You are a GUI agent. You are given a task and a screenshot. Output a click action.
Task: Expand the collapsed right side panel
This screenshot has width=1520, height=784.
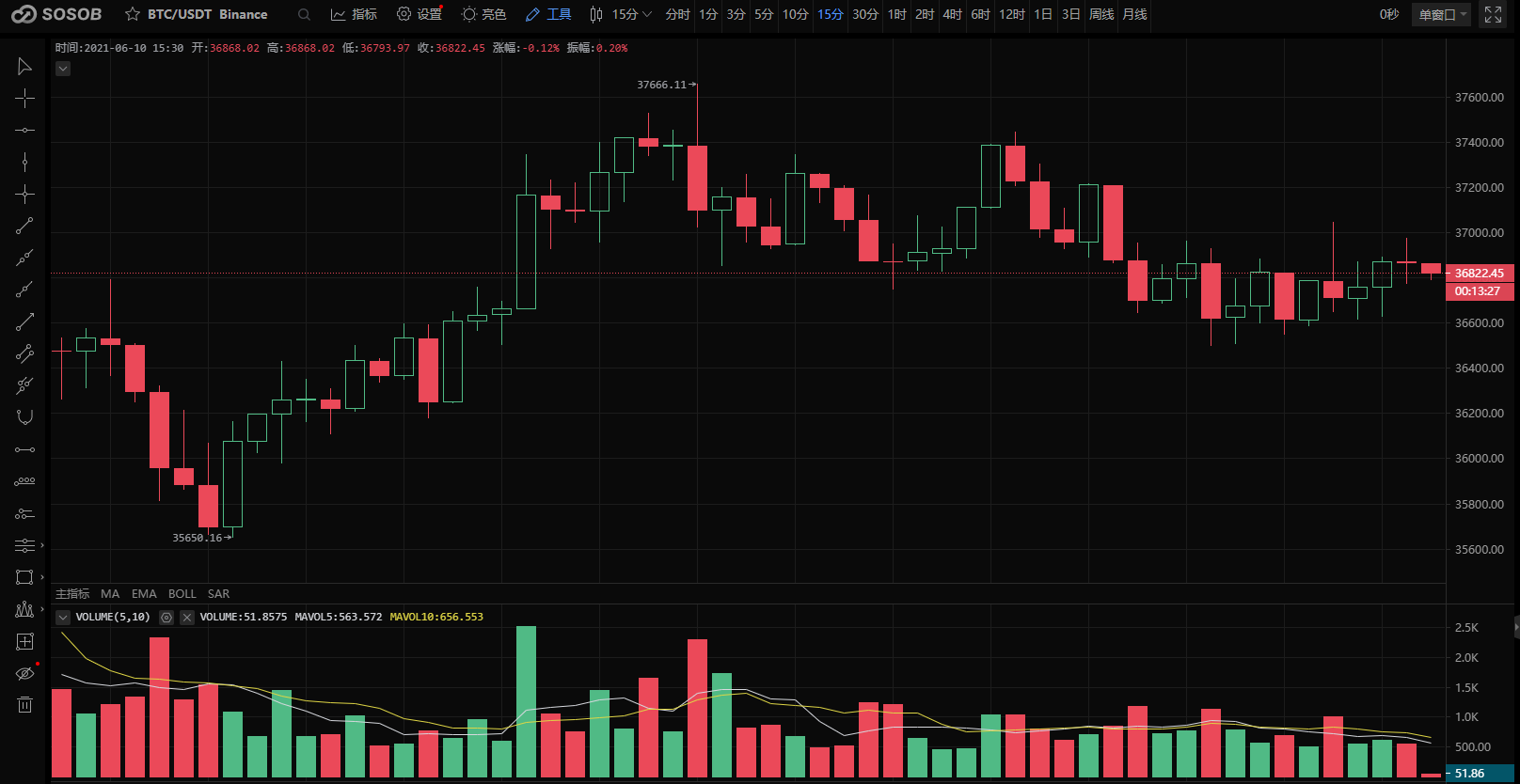click(1516, 627)
